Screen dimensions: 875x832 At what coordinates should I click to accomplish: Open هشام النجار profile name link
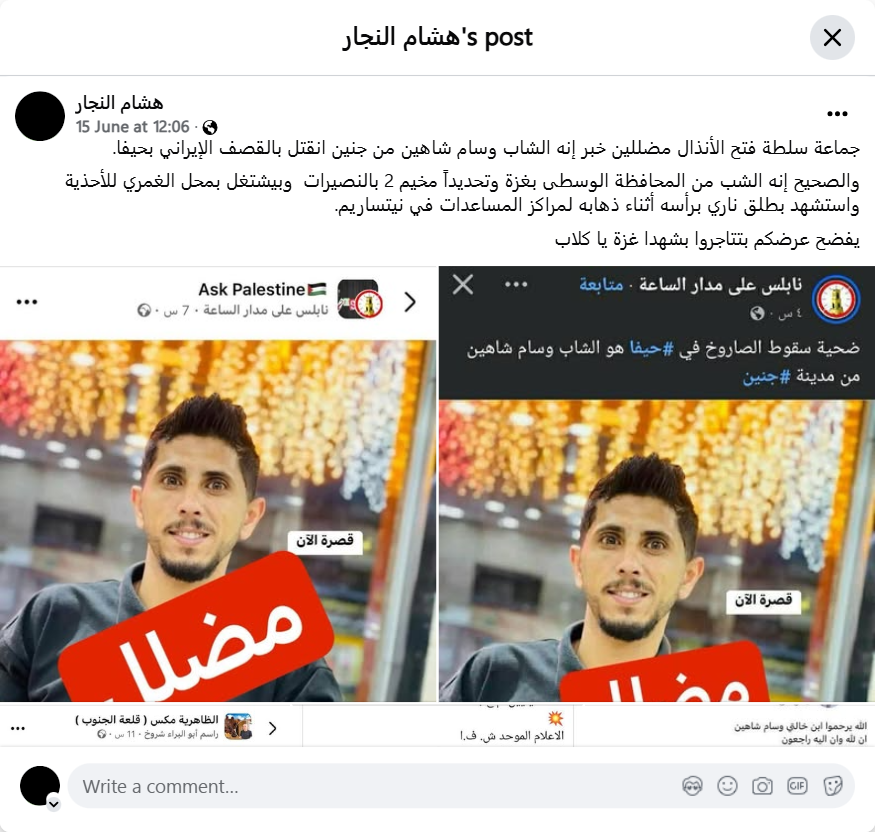click(119, 103)
